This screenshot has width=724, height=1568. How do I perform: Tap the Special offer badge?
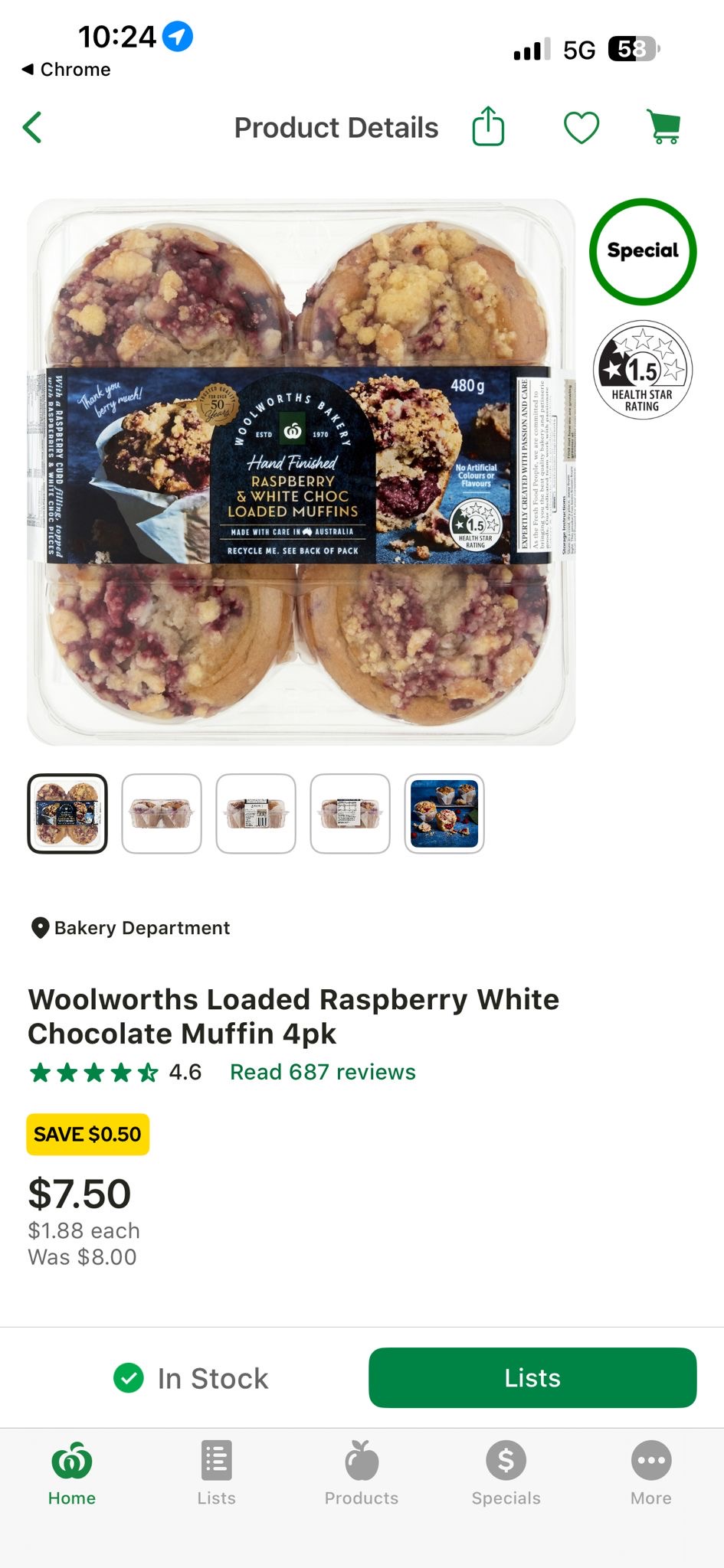point(643,251)
